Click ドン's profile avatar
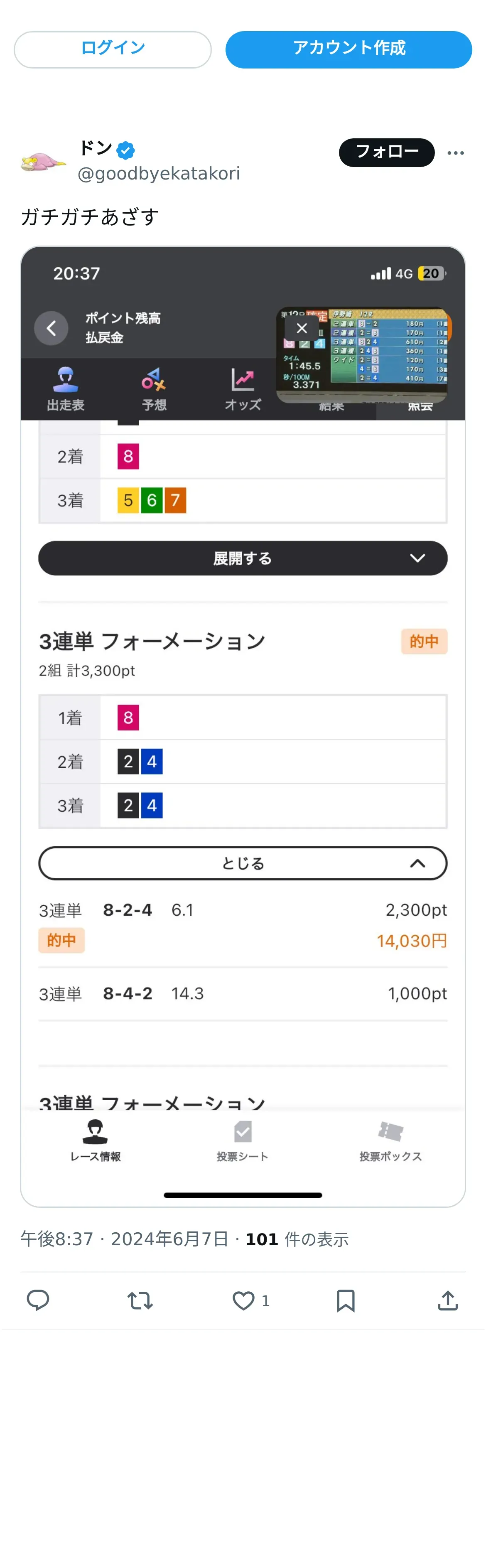 coord(43,161)
